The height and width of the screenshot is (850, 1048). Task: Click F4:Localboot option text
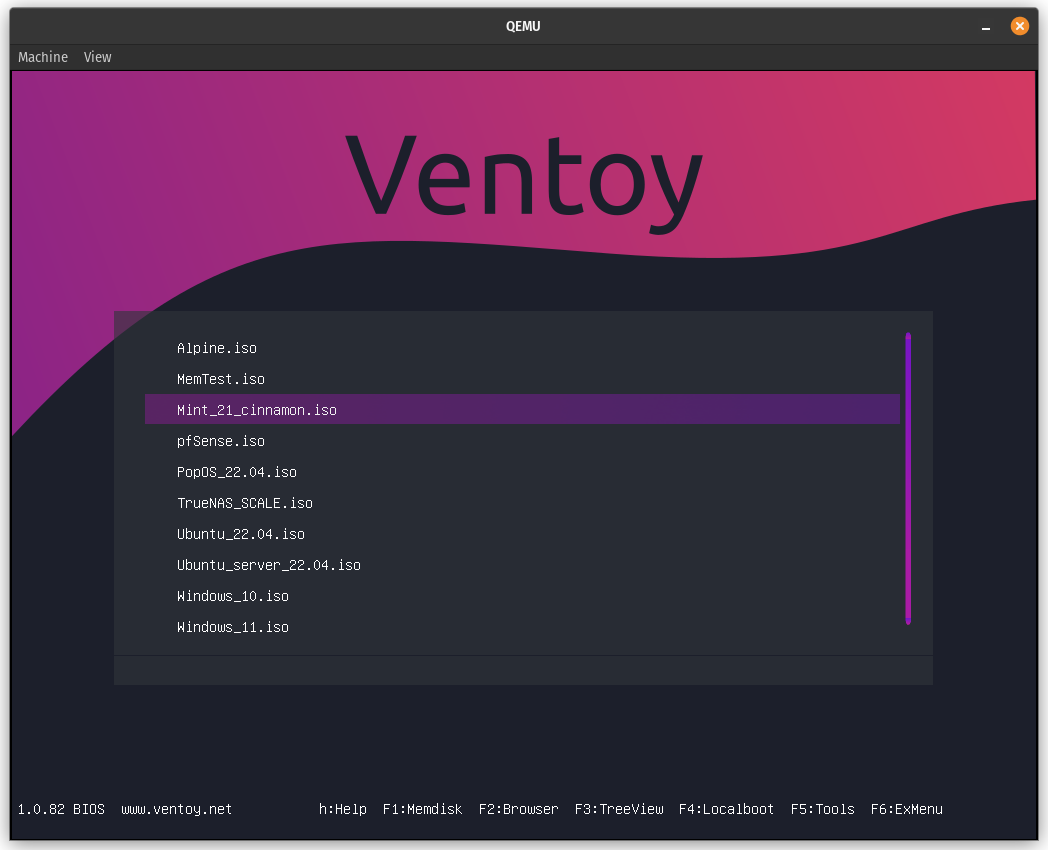pos(727,809)
